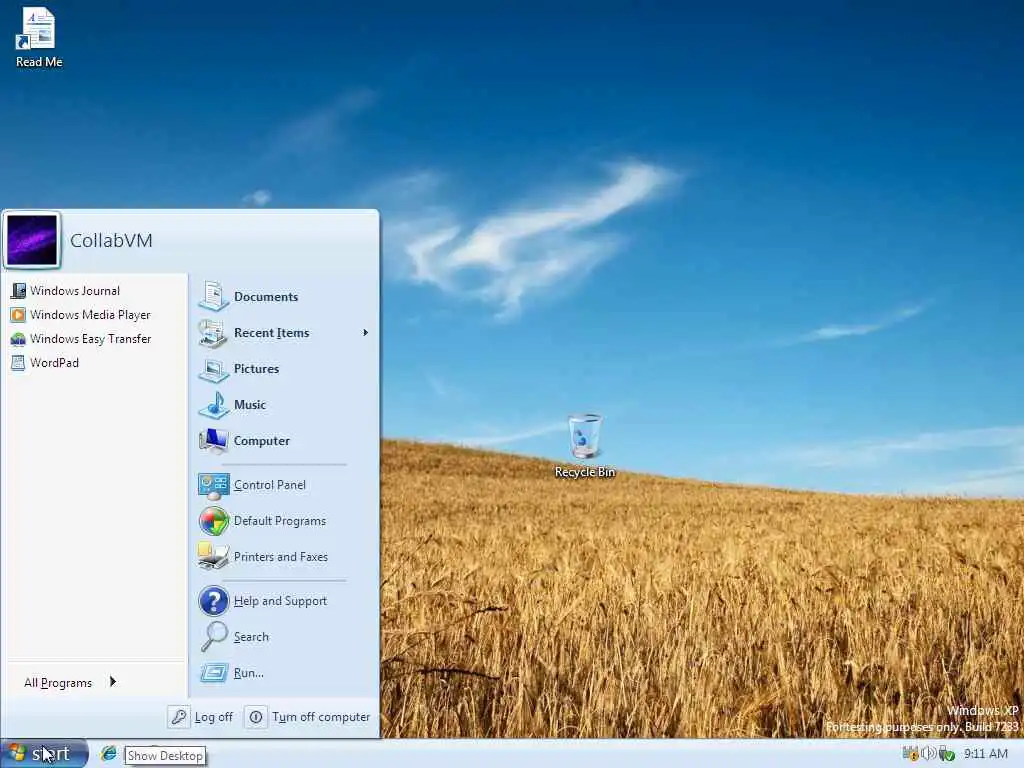
Task: Click the Recent Items icon
Action: pyautogui.click(x=213, y=332)
